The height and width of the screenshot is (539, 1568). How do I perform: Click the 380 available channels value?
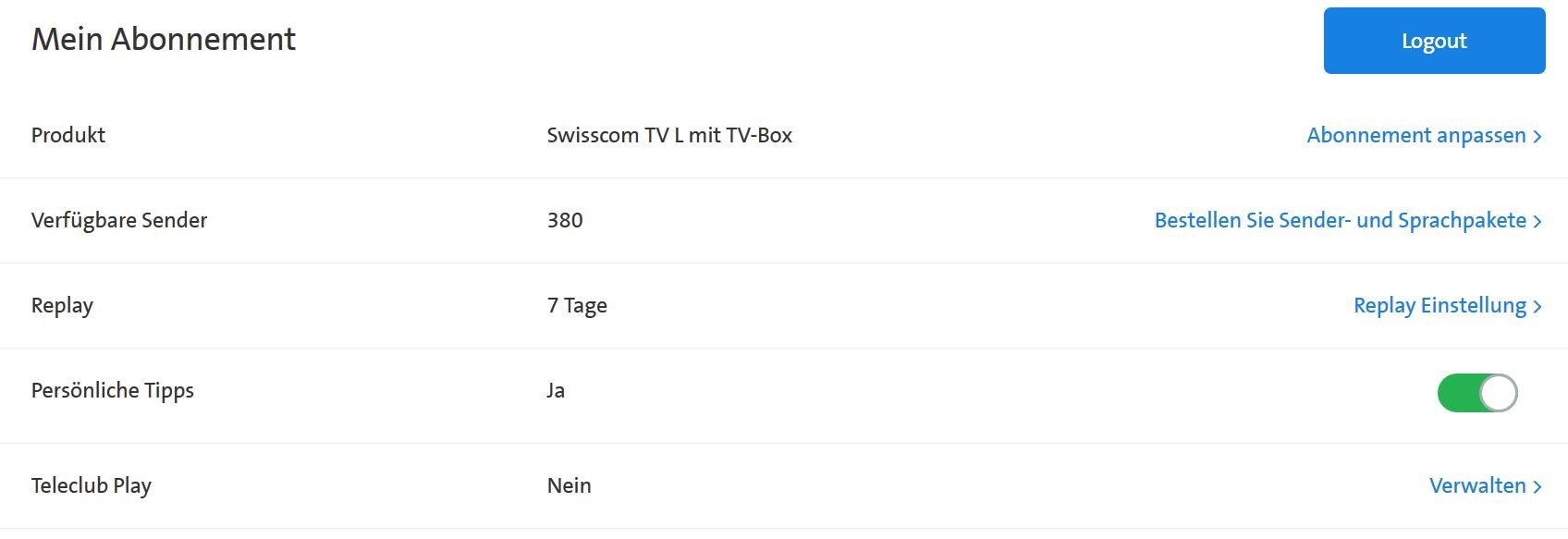pyautogui.click(x=565, y=220)
